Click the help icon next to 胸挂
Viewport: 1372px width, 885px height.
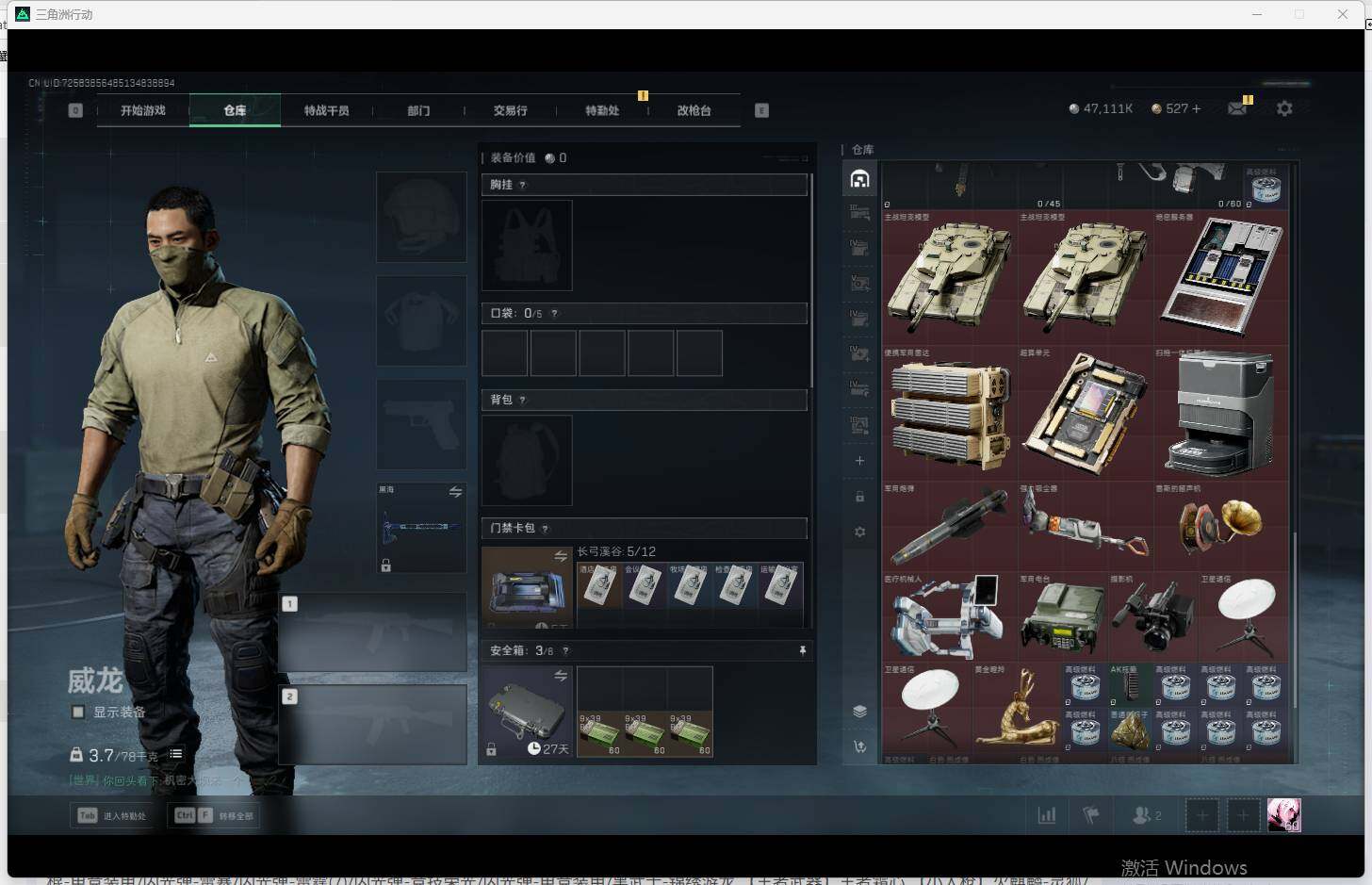(522, 186)
